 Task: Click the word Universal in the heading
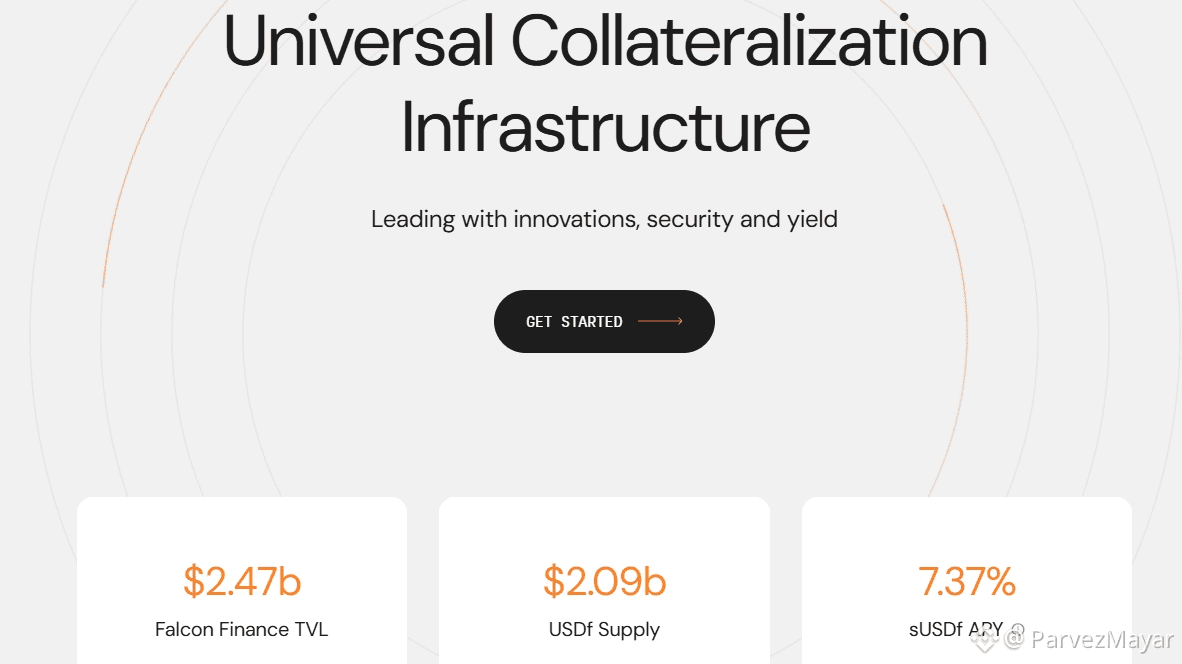point(358,42)
